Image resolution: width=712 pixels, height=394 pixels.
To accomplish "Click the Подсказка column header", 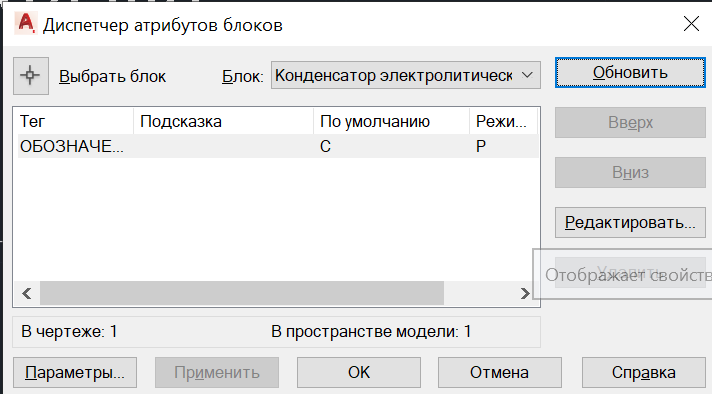I will pyautogui.click(x=223, y=121).
